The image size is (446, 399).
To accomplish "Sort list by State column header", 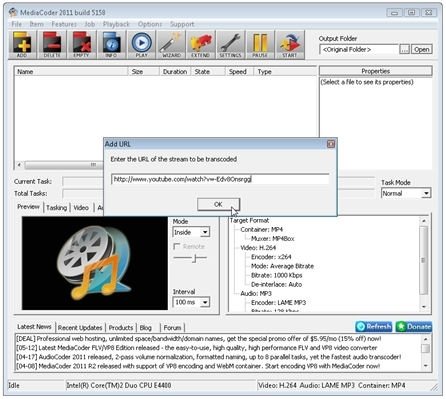I will tap(208, 72).
